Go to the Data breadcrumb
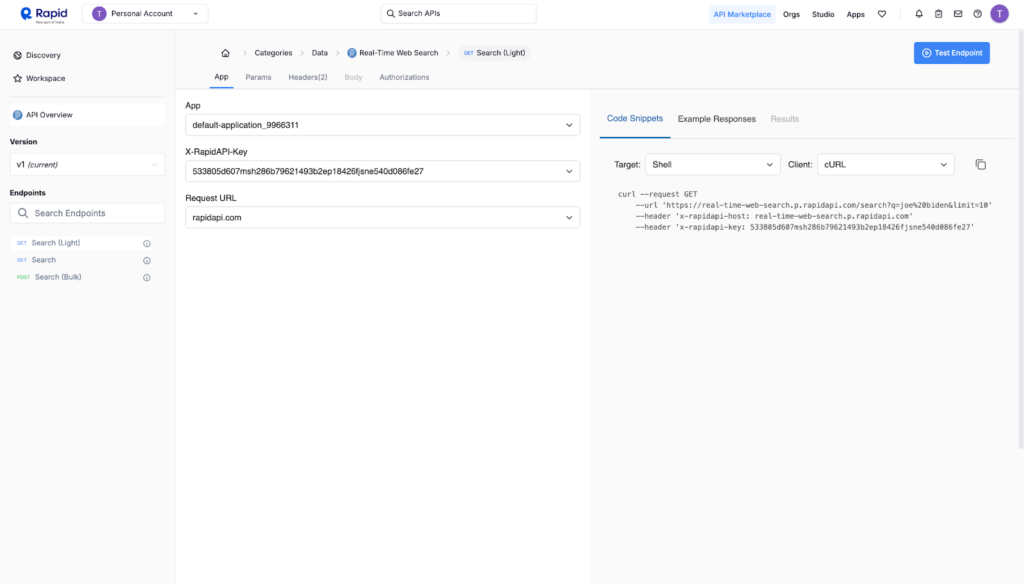The width and height of the screenshot is (1024, 584). 319,53
